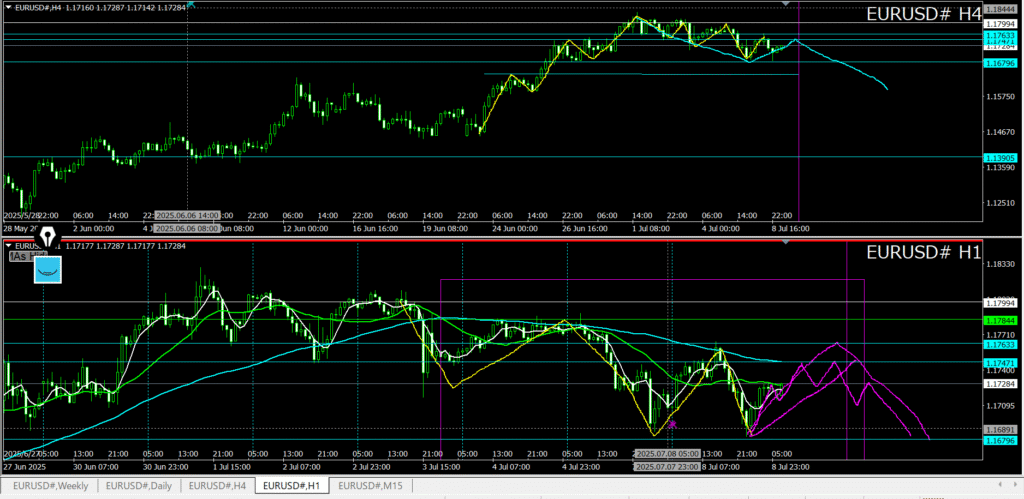Click the large 'EURUSD# H4' chart label
Viewport: 1024px width, 499px height.
[923, 14]
